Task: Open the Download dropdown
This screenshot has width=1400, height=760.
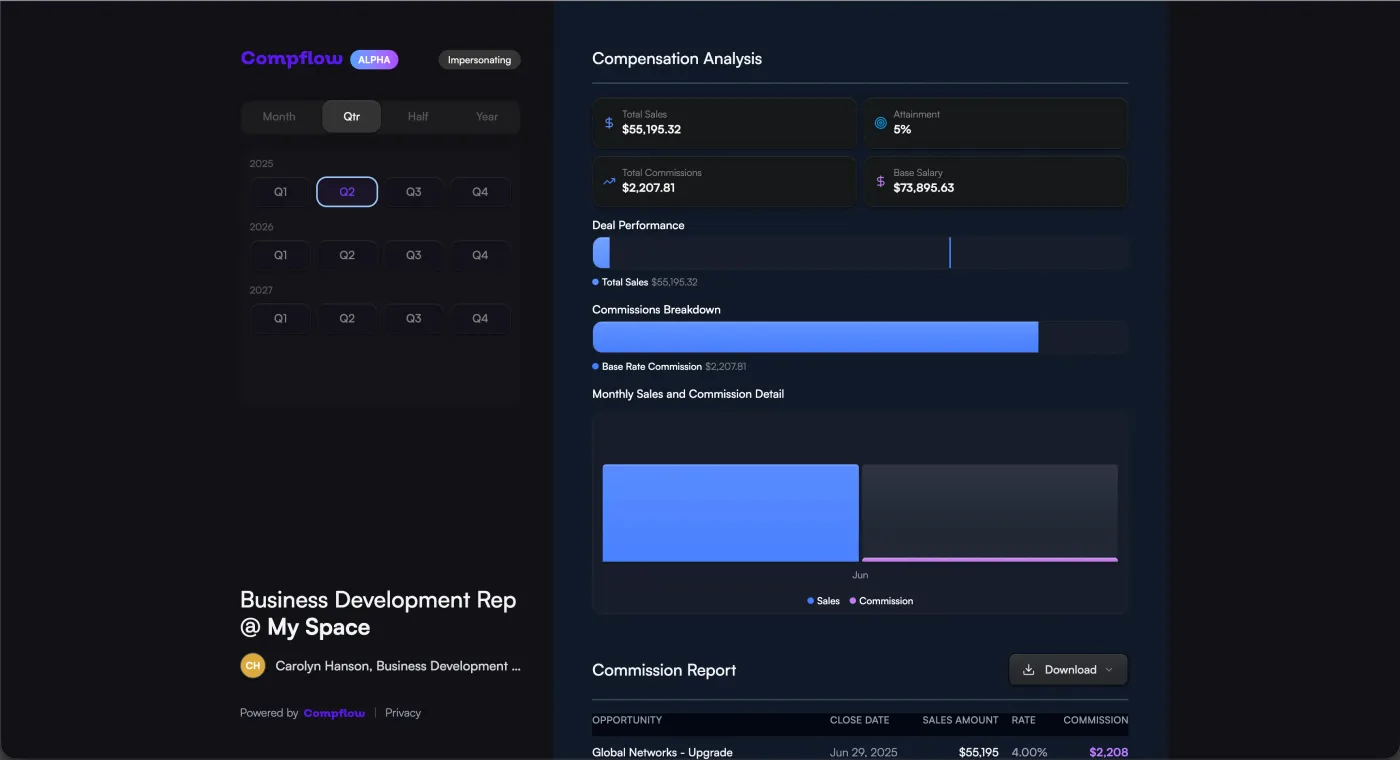Action: (x=1068, y=670)
